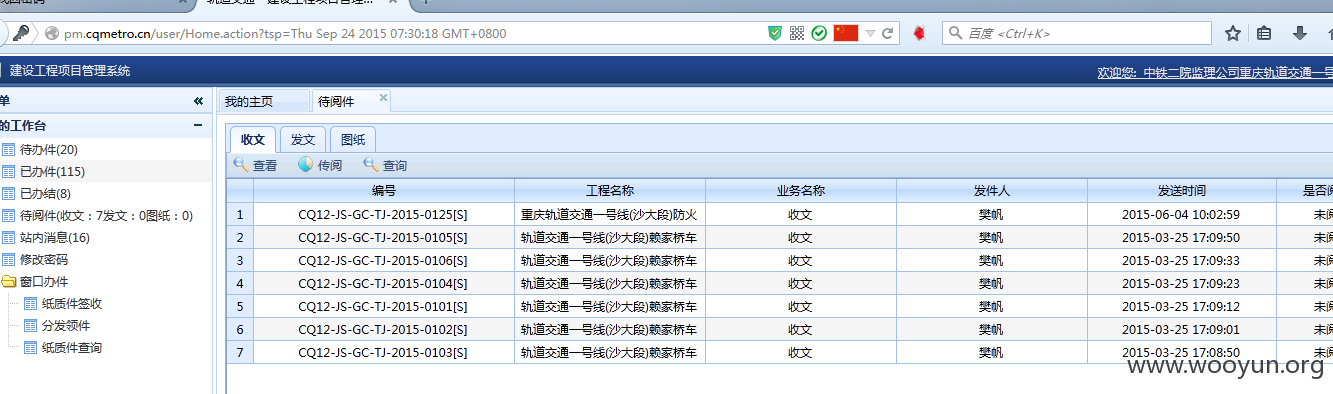This screenshot has width=1333, height=394.
Task: Sort by the 编号 column header
Action: [x=384, y=190]
